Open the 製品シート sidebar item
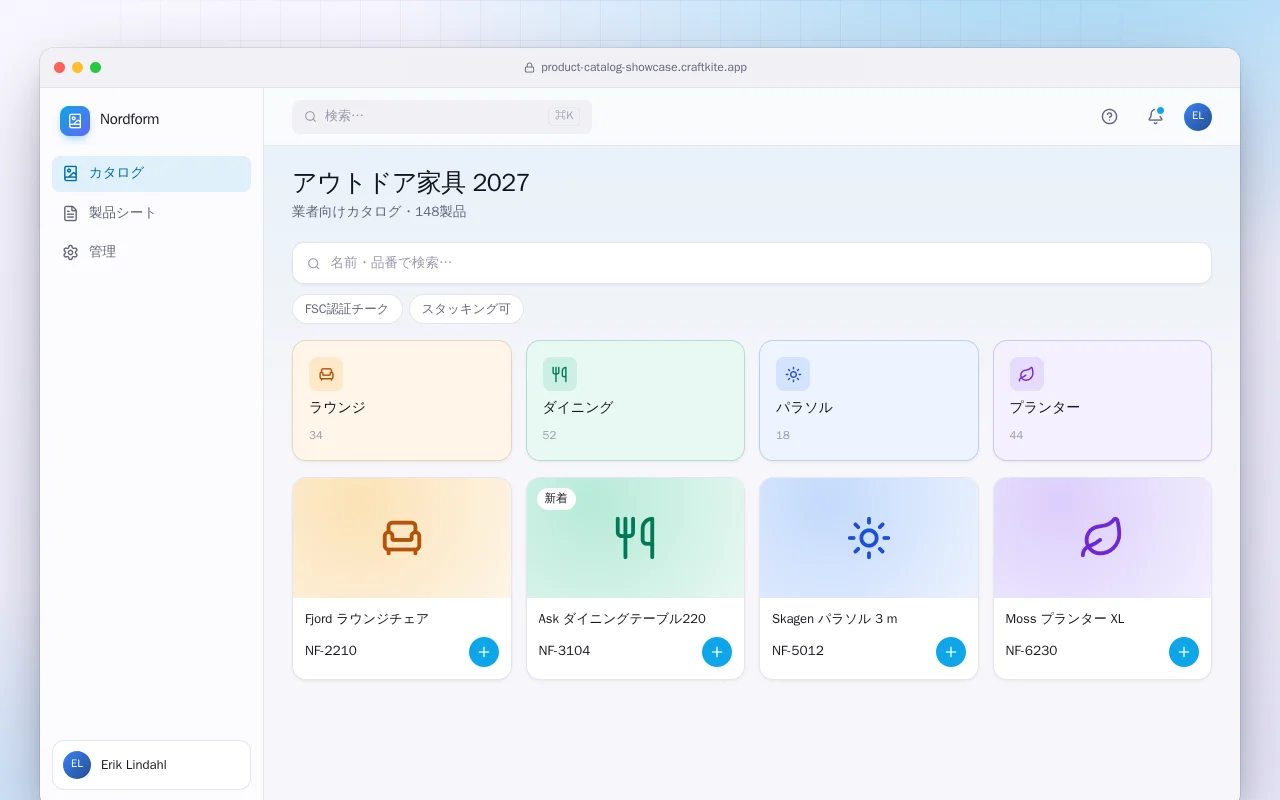Screen dimensions: 1280x800 (x=151, y=213)
